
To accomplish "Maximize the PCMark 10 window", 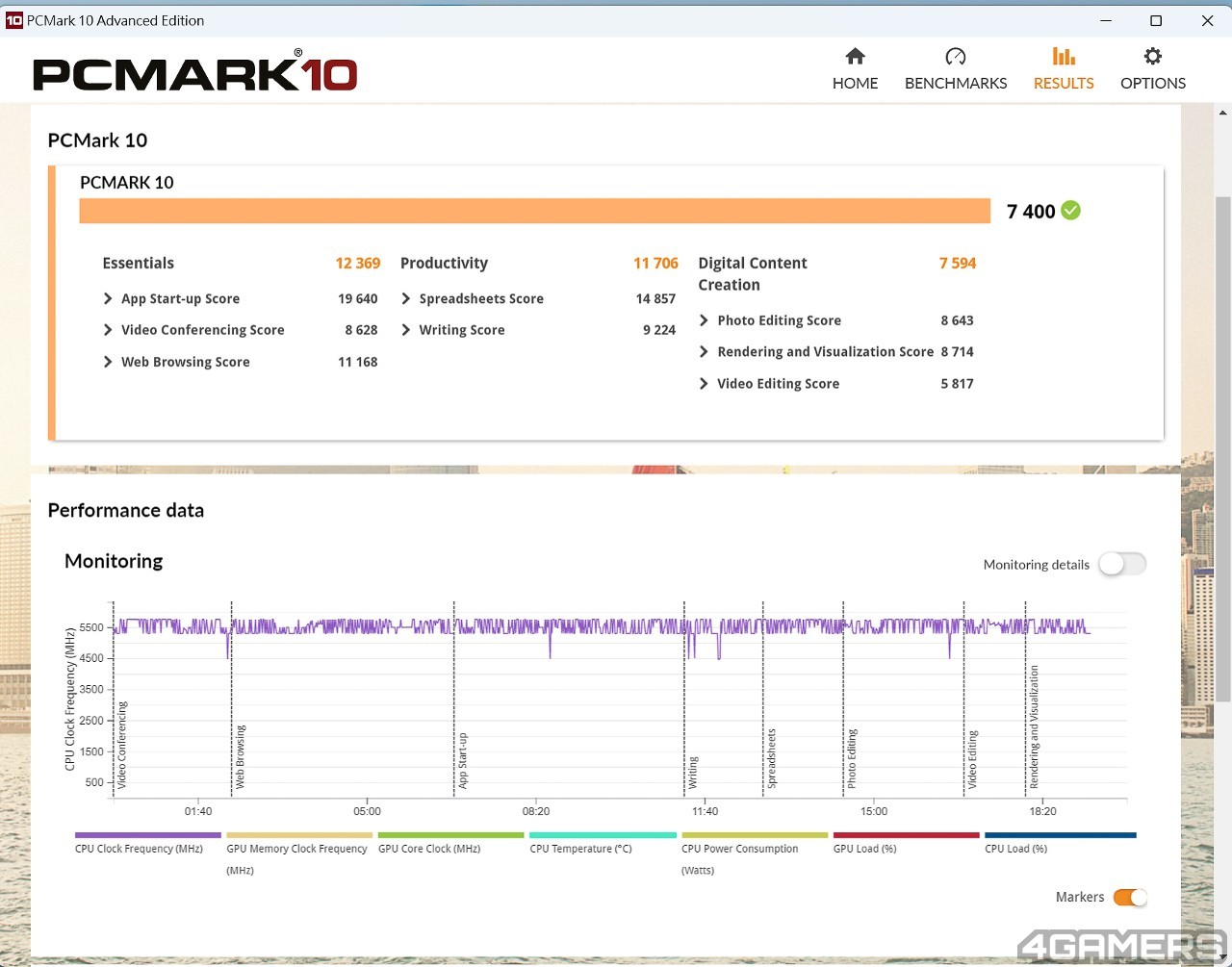I will click(1156, 20).
